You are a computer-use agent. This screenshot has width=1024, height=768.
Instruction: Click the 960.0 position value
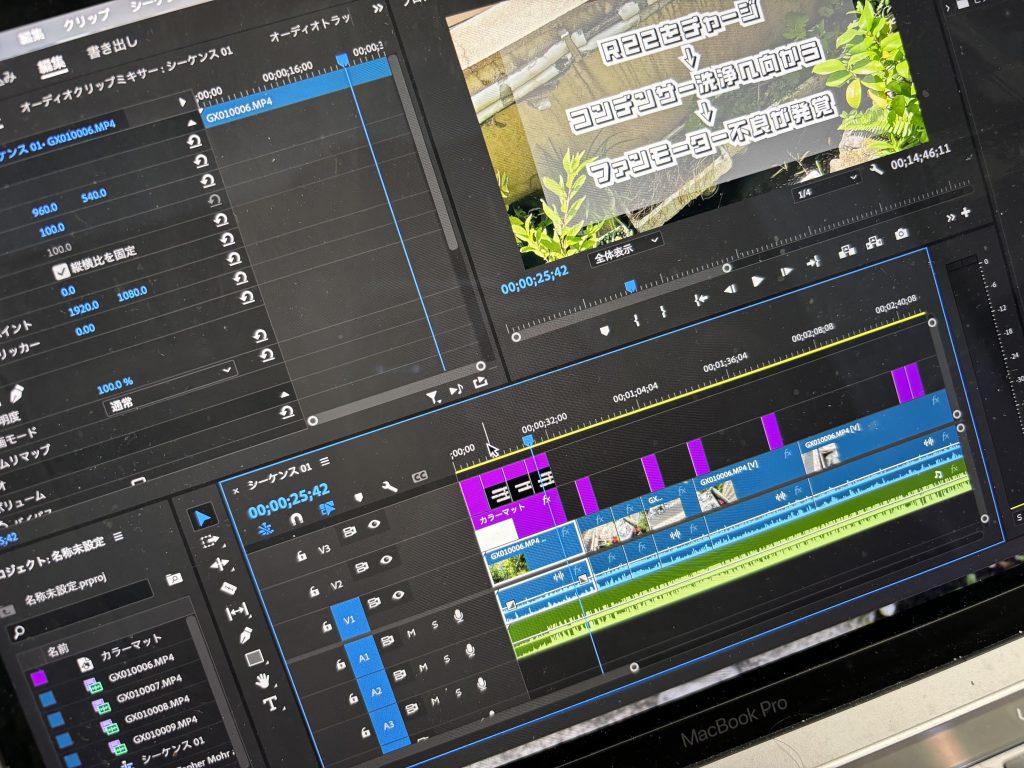point(43,211)
